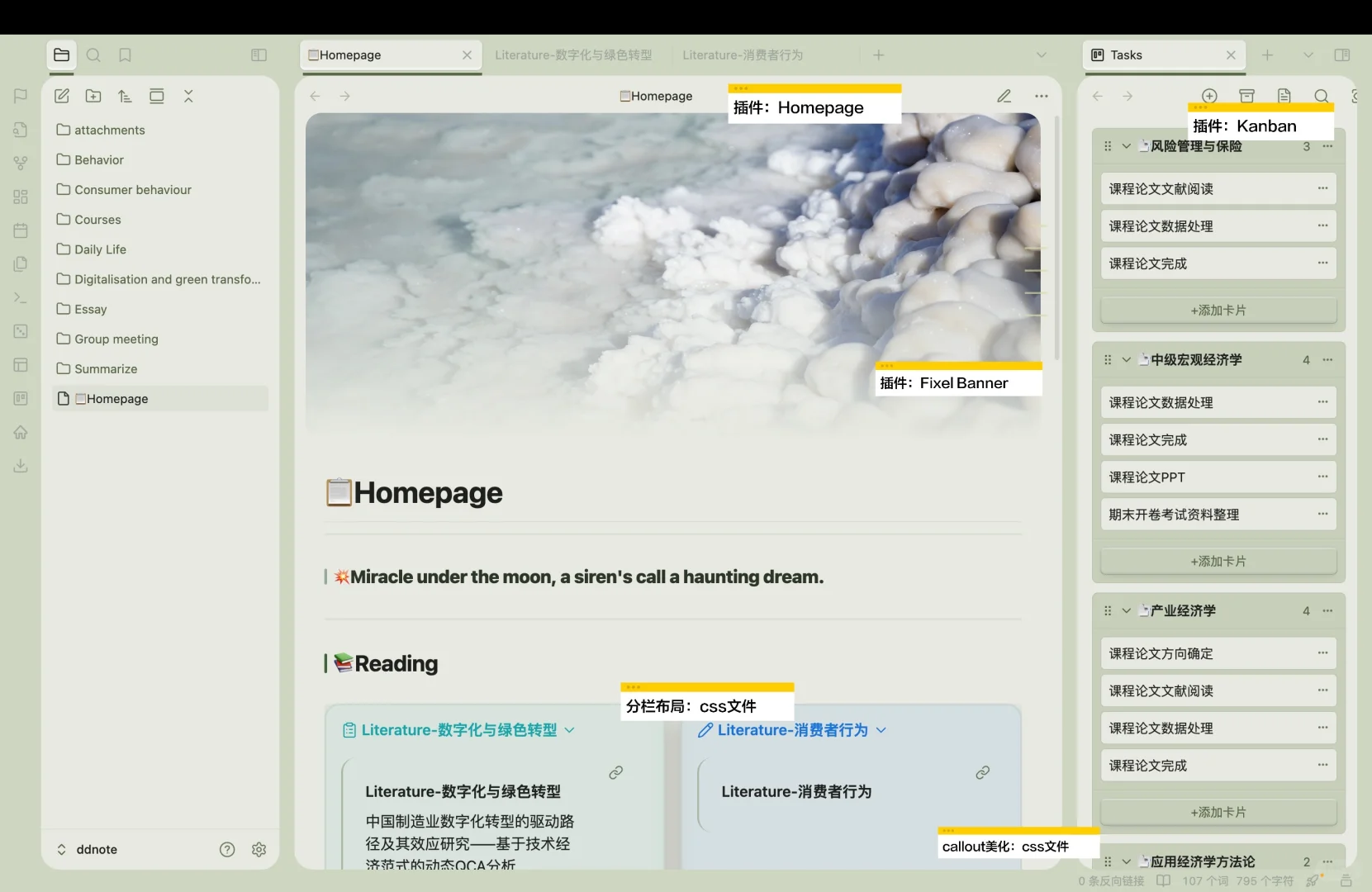Expand the Summarize folder
Screen dimensions: 1372x892
(160, 368)
